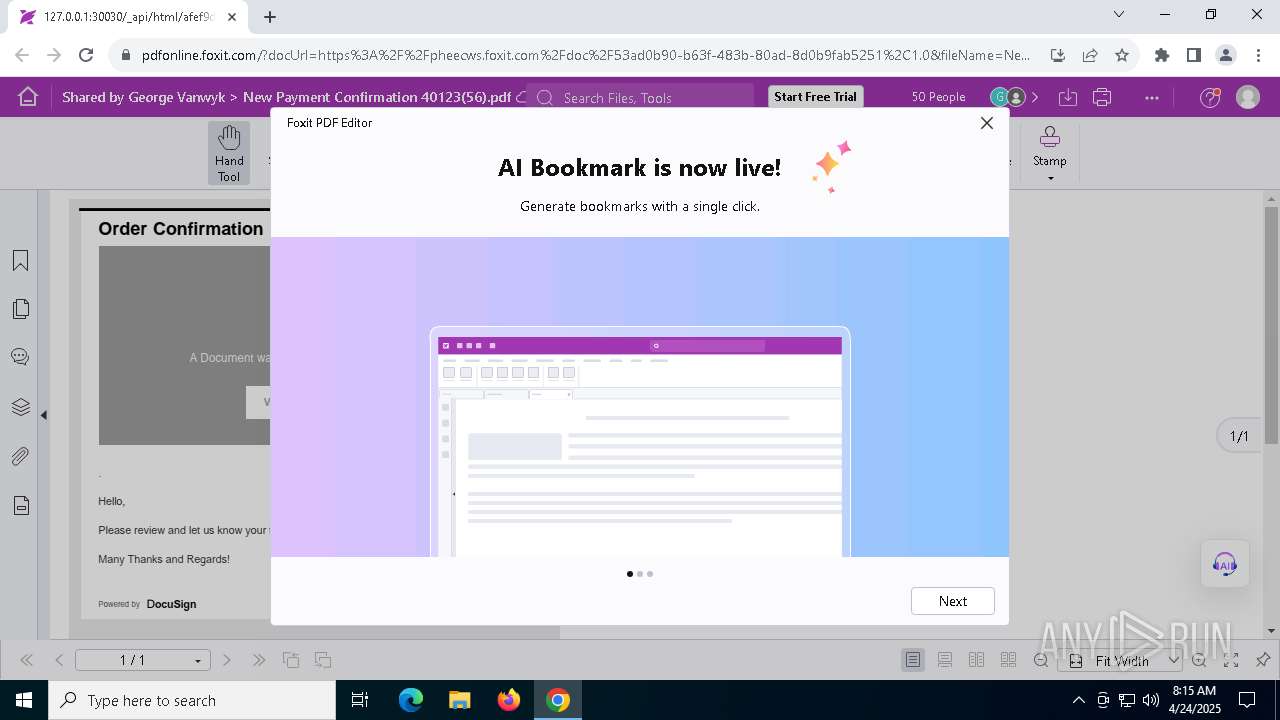Open Microsoft Edge from taskbar

pyautogui.click(x=411, y=700)
